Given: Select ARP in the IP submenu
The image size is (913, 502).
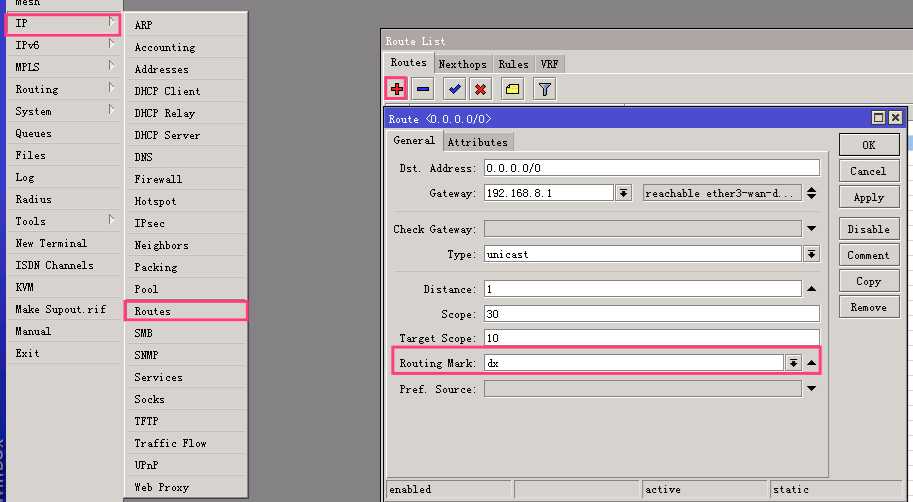Looking at the screenshot, I should pyautogui.click(x=186, y=25).
